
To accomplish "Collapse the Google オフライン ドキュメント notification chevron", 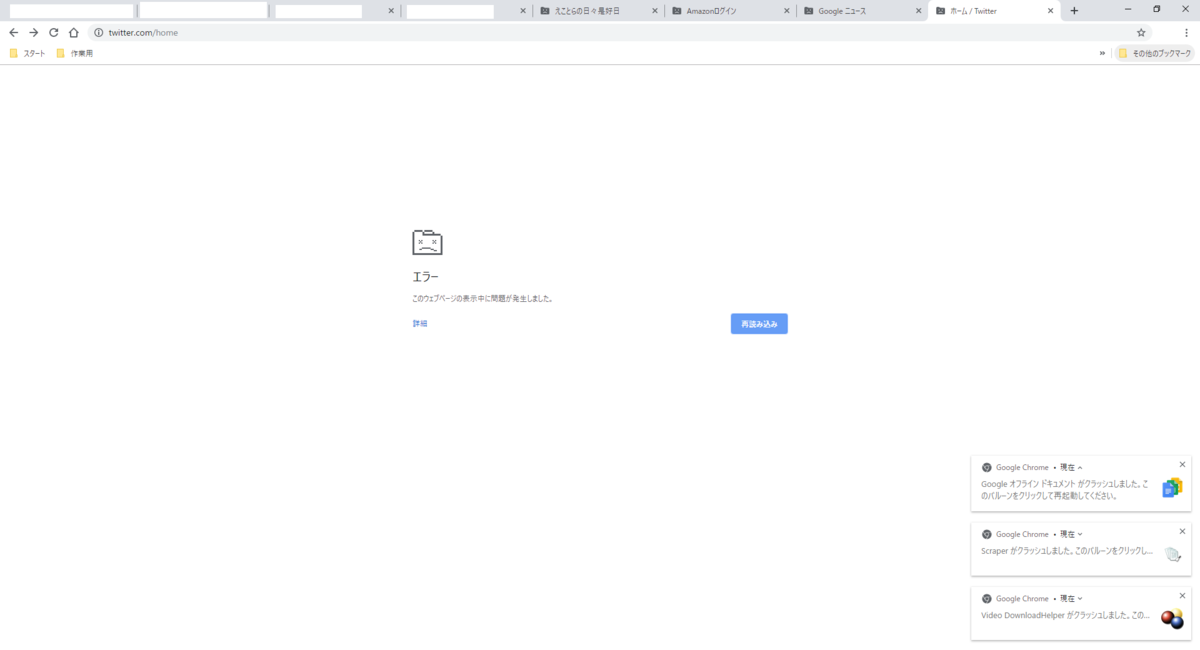I will click(x=1080, y=467).
